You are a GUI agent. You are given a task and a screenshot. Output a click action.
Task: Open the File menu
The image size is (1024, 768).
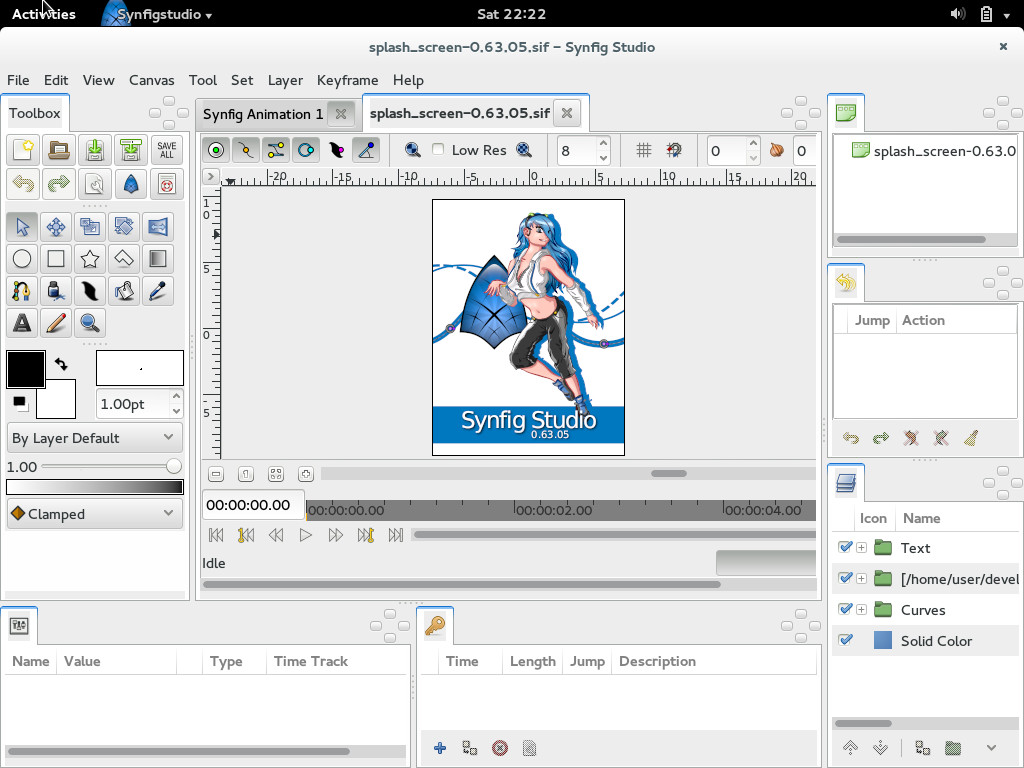coord(18,80)
